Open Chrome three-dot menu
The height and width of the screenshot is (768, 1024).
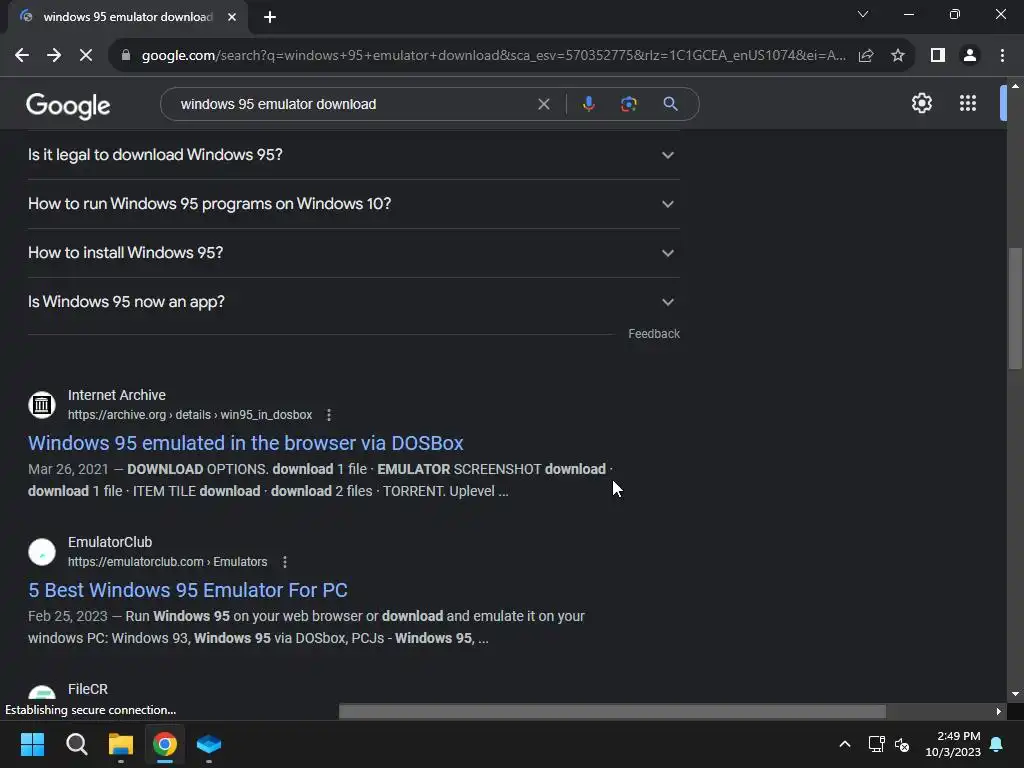tap(1002, 56)
